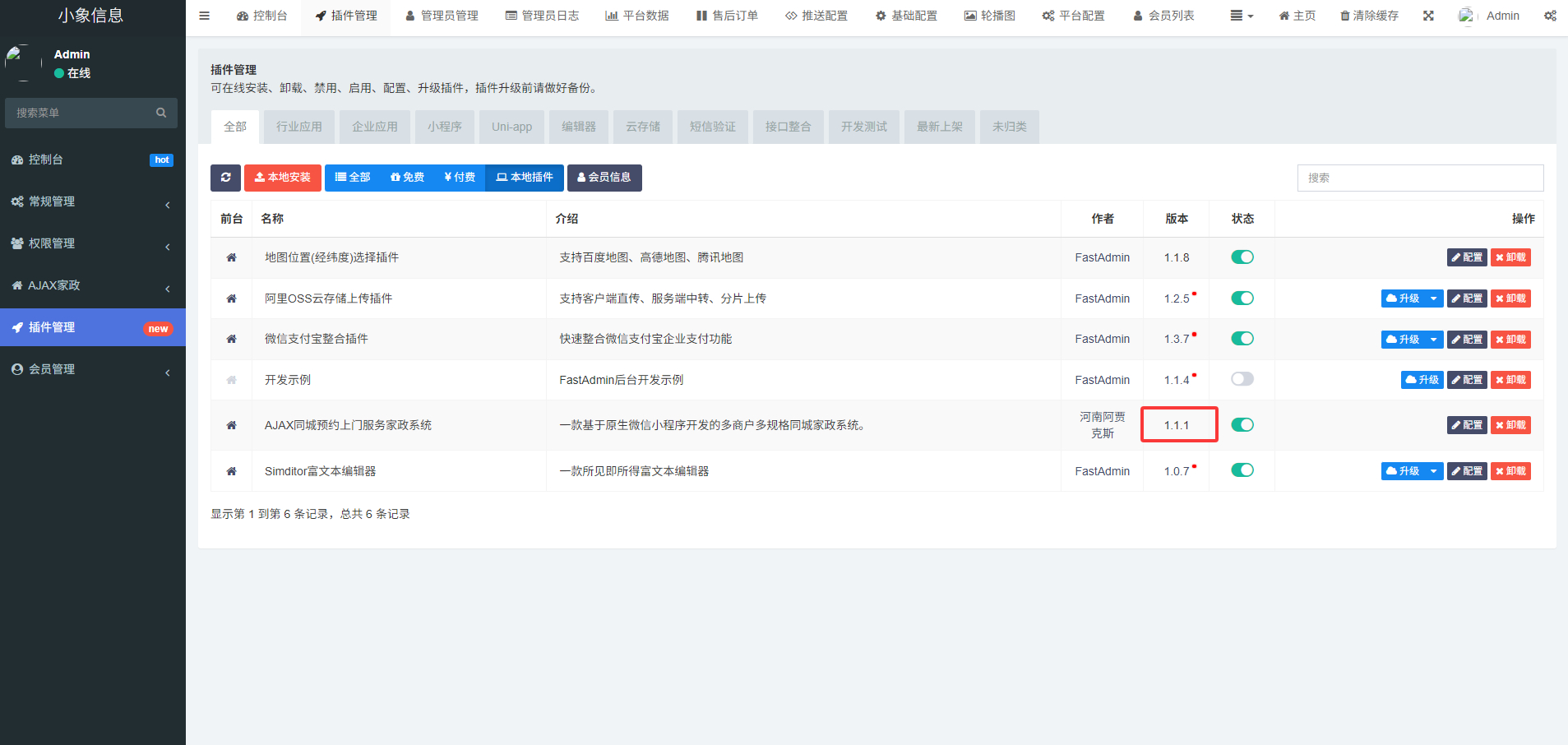1568x745 pixels.
Task: Open 平台数据 statistics from top navigation
Action: pyautogui.click(x=637, y=15)
